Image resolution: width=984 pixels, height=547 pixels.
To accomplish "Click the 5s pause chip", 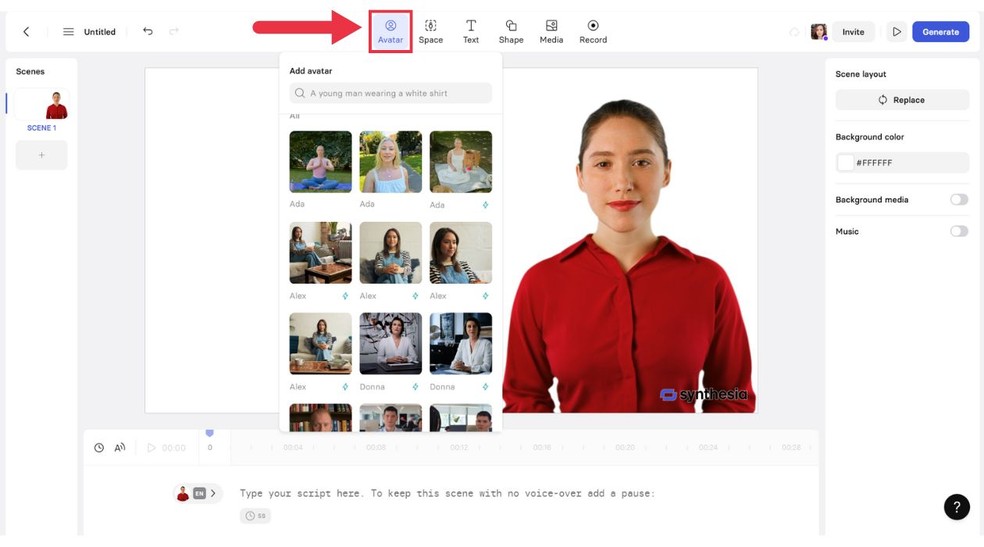I will (255, 516).
